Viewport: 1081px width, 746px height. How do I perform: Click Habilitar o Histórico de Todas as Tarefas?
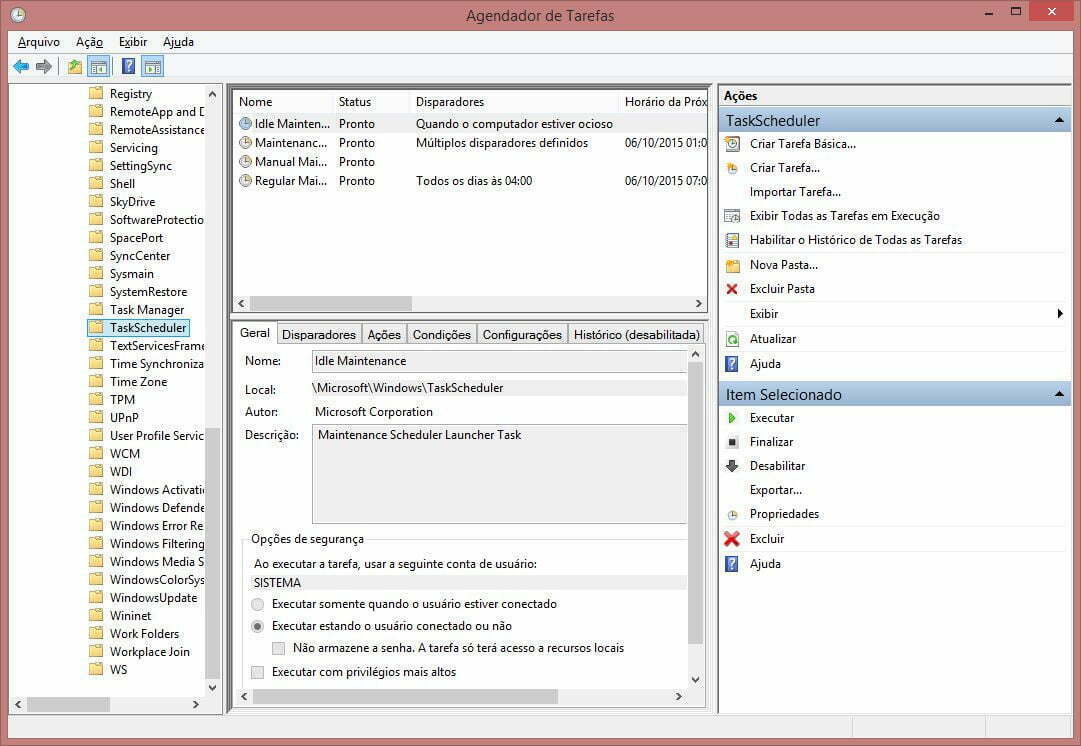point(856,240)
